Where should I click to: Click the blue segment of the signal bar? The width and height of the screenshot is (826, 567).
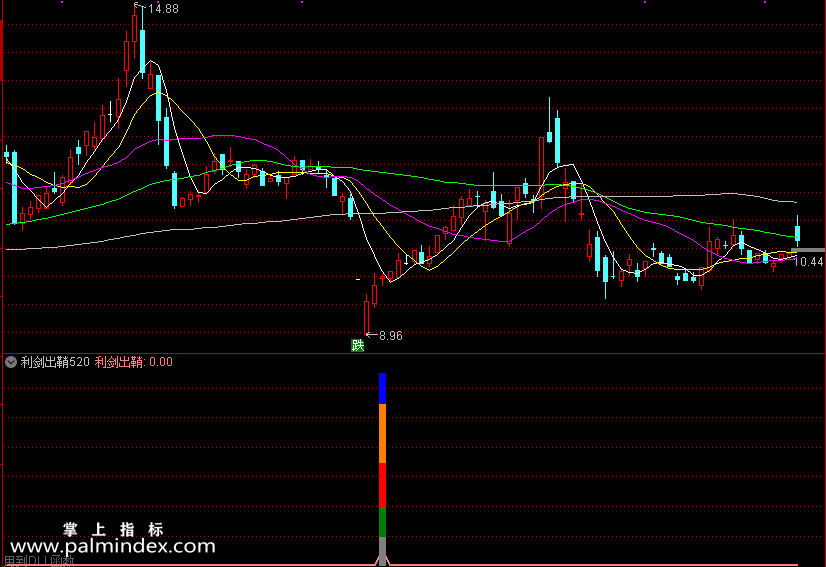[382, 388]
